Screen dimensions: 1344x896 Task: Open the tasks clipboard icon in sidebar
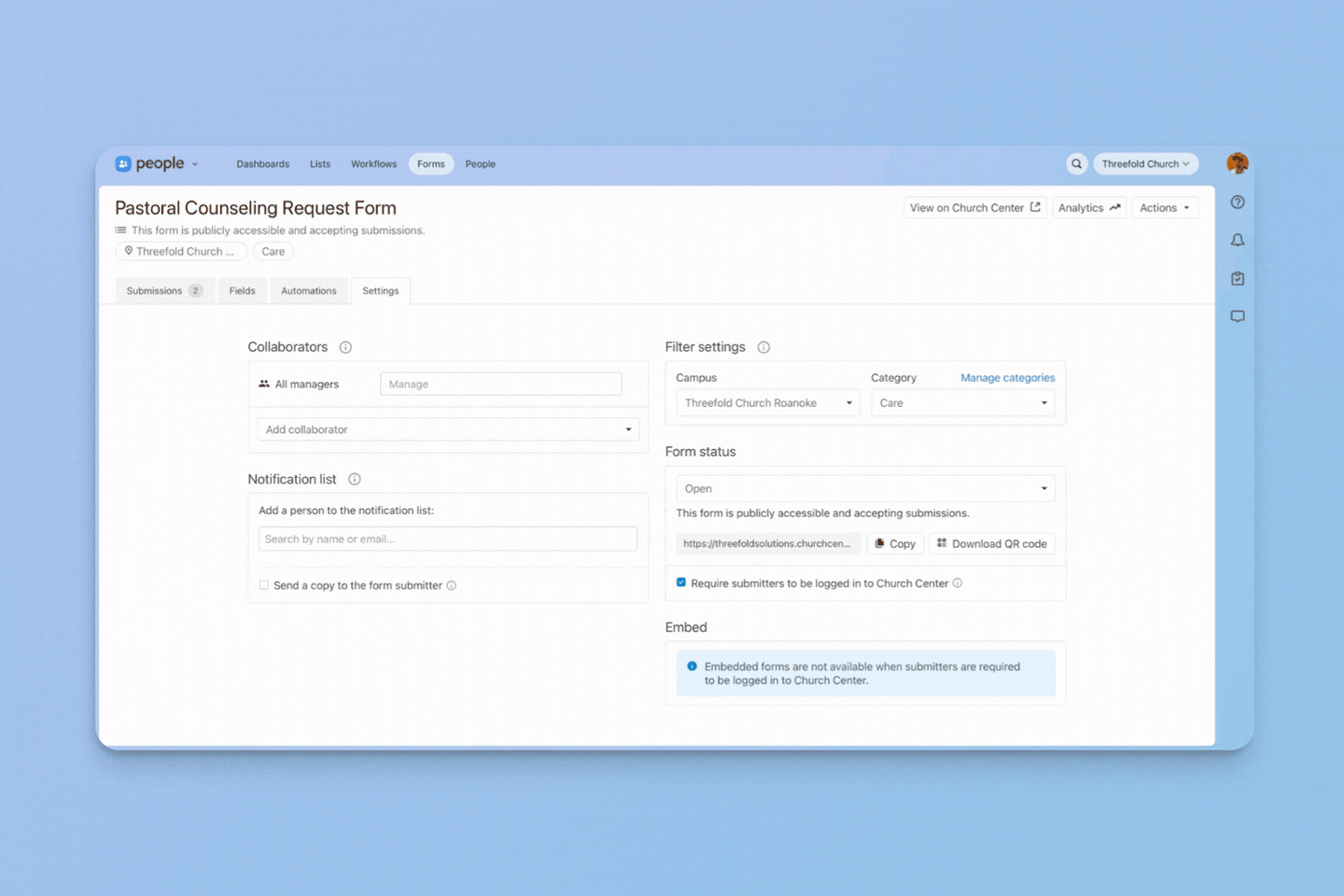pos(1238,278)
